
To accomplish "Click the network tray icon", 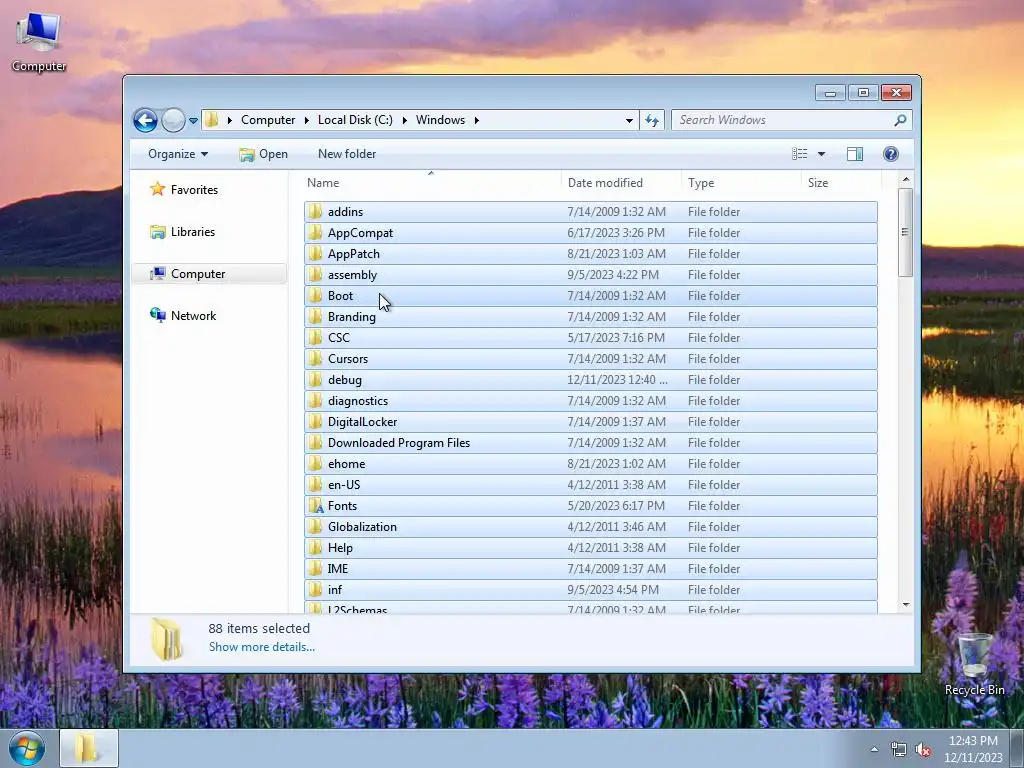I will tap(899, 749).
